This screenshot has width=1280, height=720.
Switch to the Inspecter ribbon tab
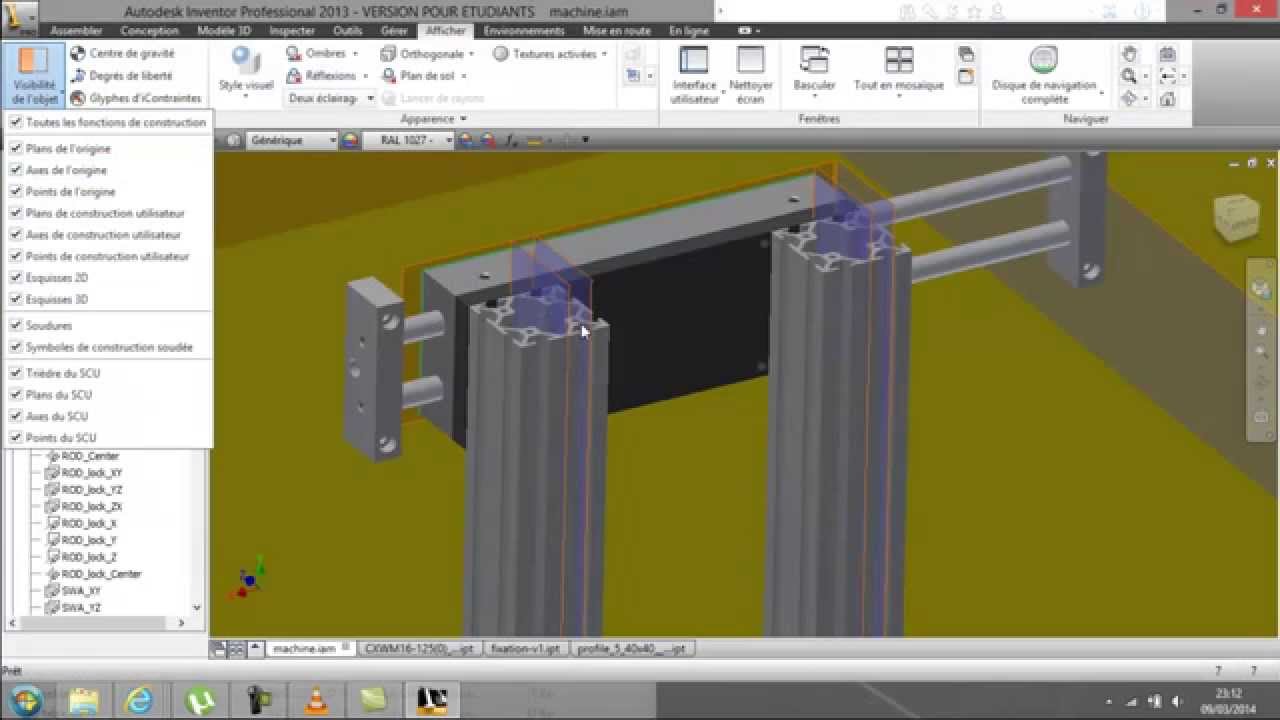coord(292,31)
